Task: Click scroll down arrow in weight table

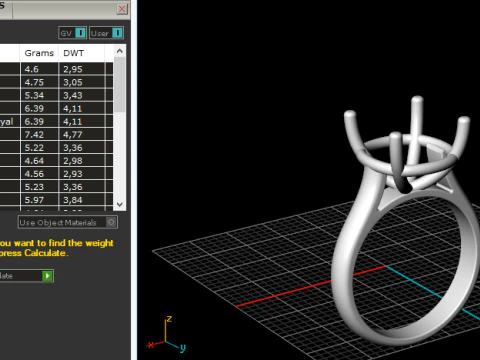Action: tap(120, 204)
